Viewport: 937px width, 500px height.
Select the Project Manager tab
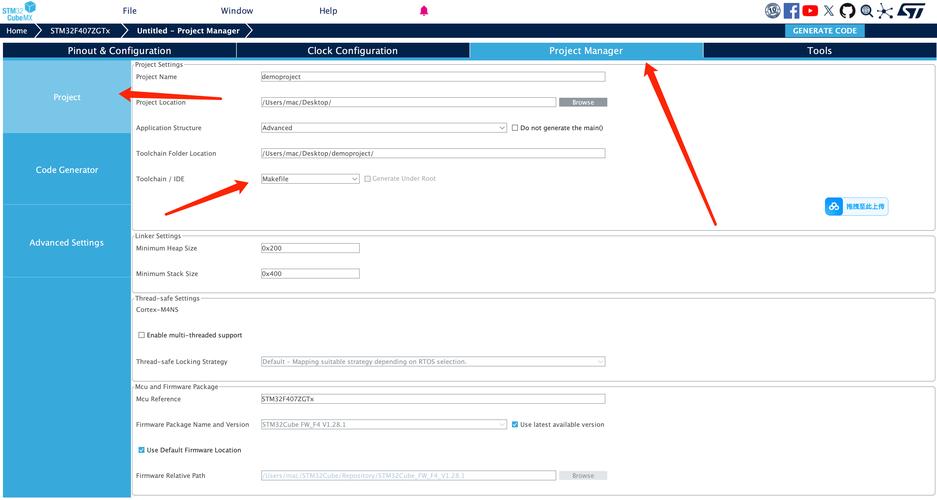tap(586, 51)
